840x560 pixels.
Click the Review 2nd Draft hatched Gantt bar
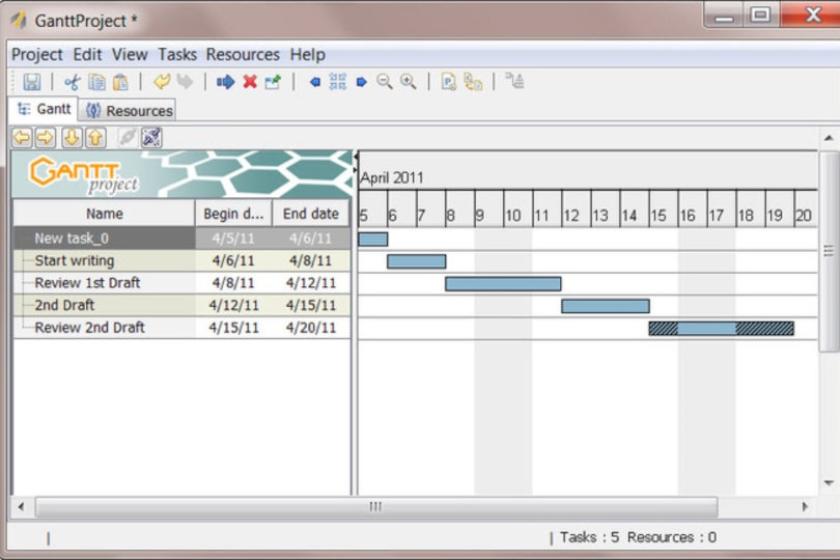click(x=721, y=328)
